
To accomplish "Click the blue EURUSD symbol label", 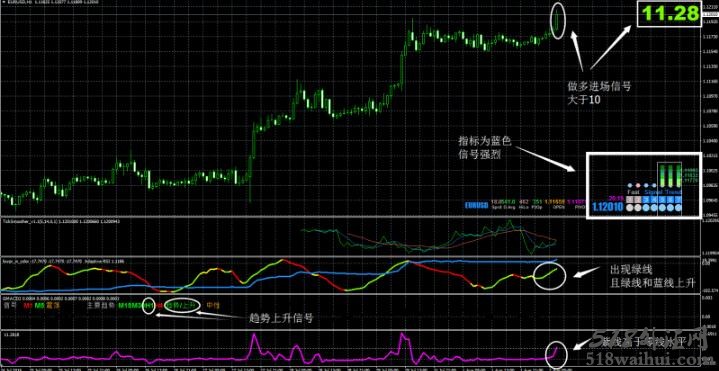I will point(476,205).
